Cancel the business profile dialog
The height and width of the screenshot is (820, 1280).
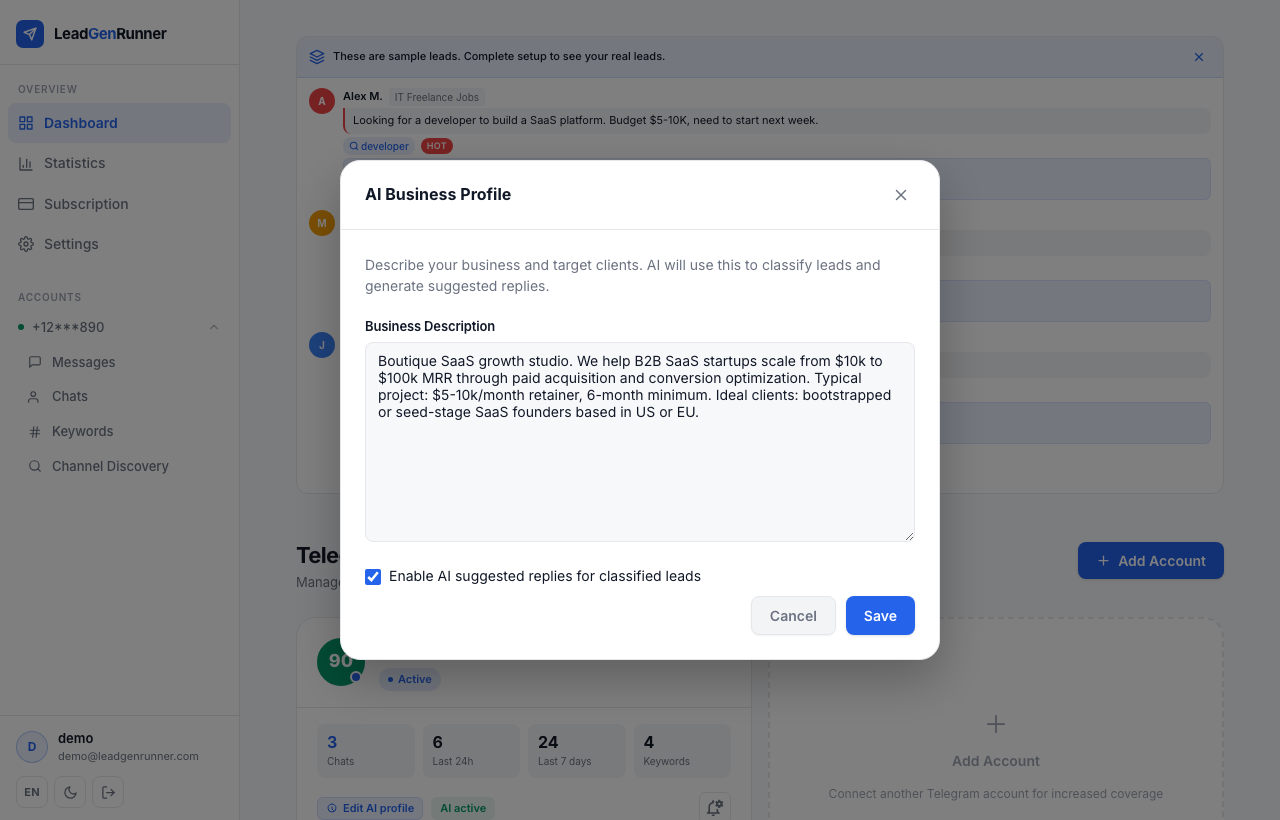click(793, 616)
